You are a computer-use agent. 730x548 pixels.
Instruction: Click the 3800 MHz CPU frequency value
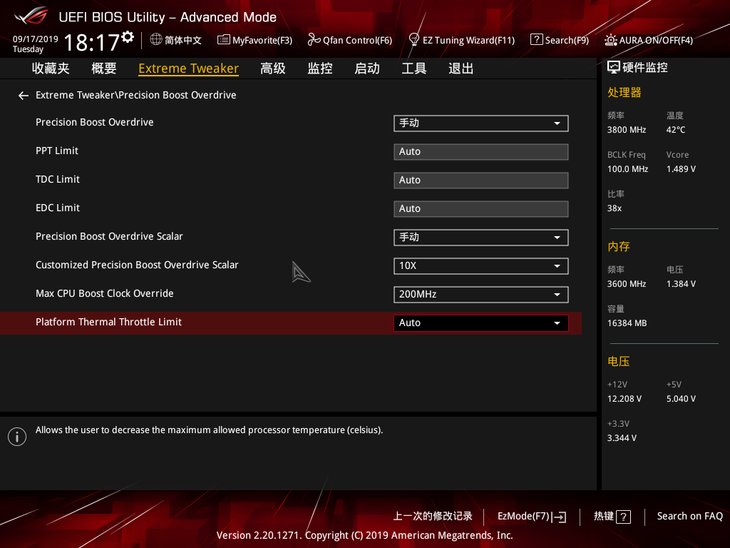(626, 130)
